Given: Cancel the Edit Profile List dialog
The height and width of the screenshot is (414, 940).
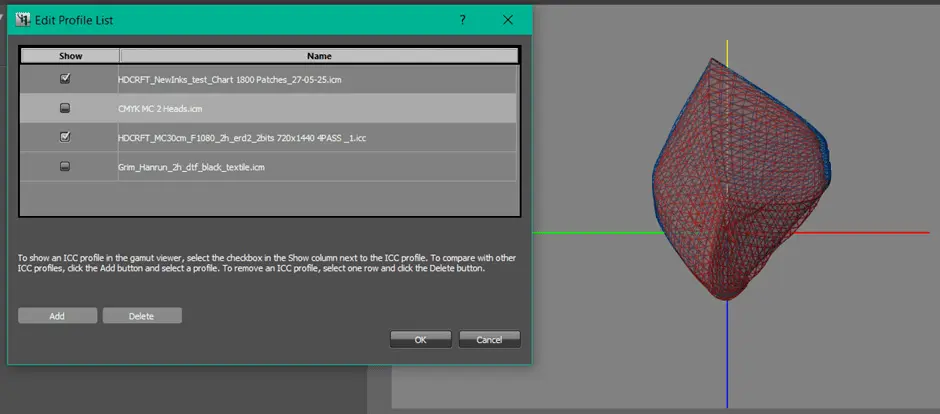Looking at the screenshot, I should click(x=489, y=340).
